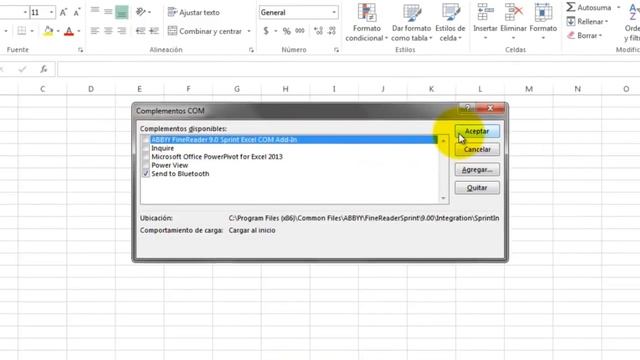Click the fx insert function icon
Image resolution: width=640 pixels, height=360 pixels.
(x=44, y=69)
